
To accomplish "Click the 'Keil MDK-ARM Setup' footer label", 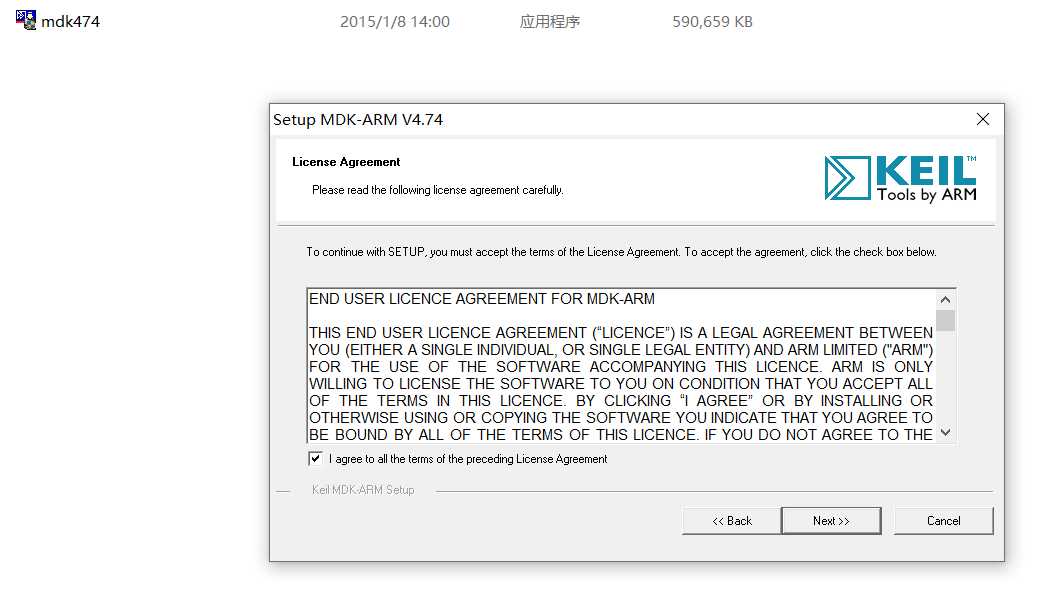I will pos(363,490).
